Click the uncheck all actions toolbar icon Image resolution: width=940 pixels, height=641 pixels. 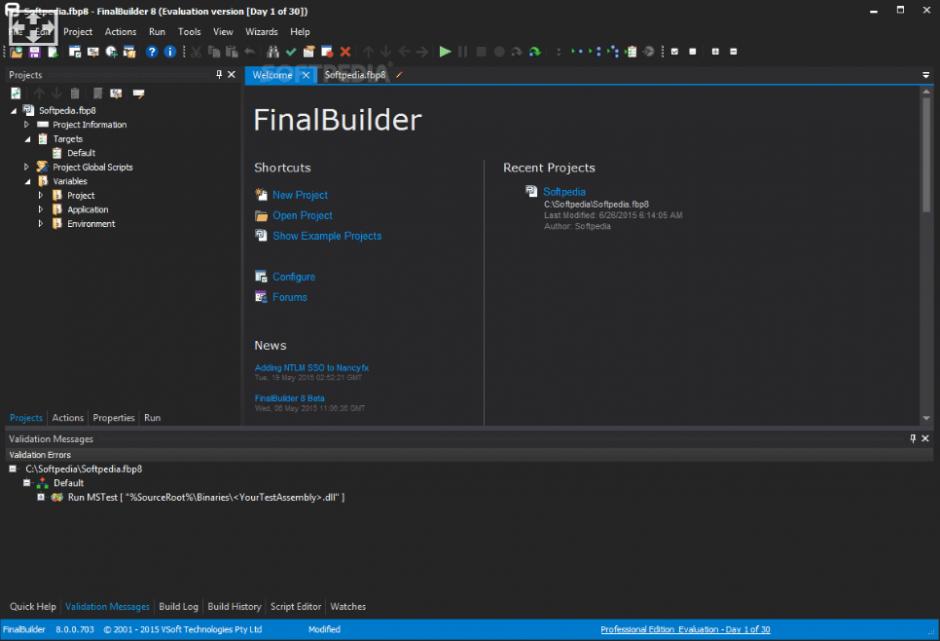click(x=692, y=52)
